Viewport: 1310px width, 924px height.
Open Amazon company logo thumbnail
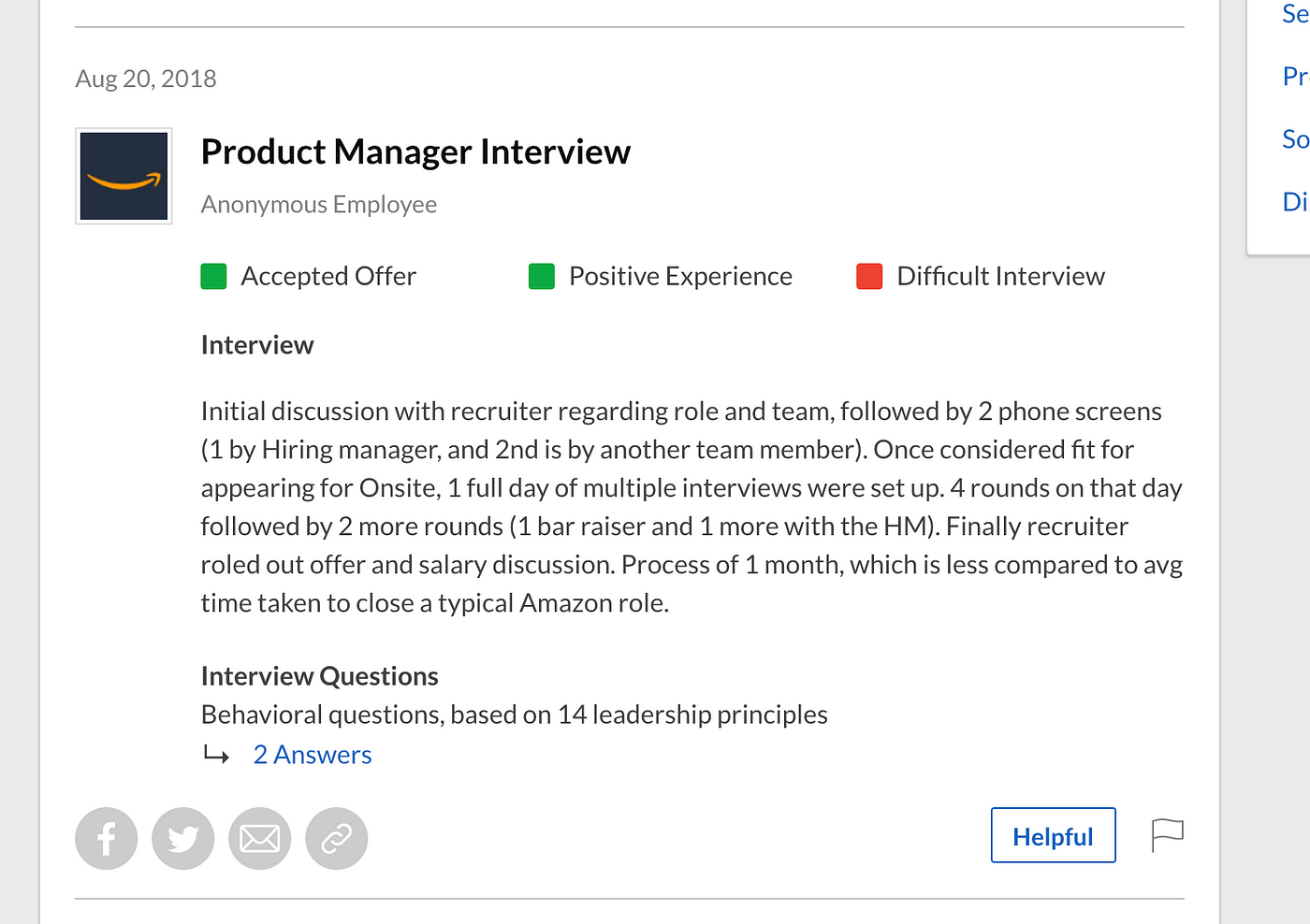tap(124, 176)
